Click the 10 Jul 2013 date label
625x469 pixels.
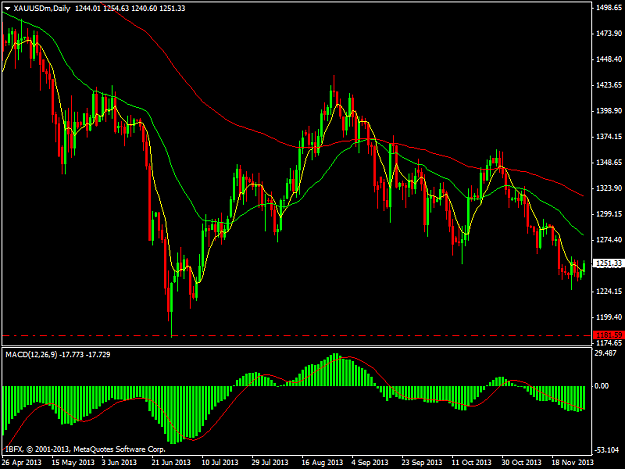click(220, 462)
